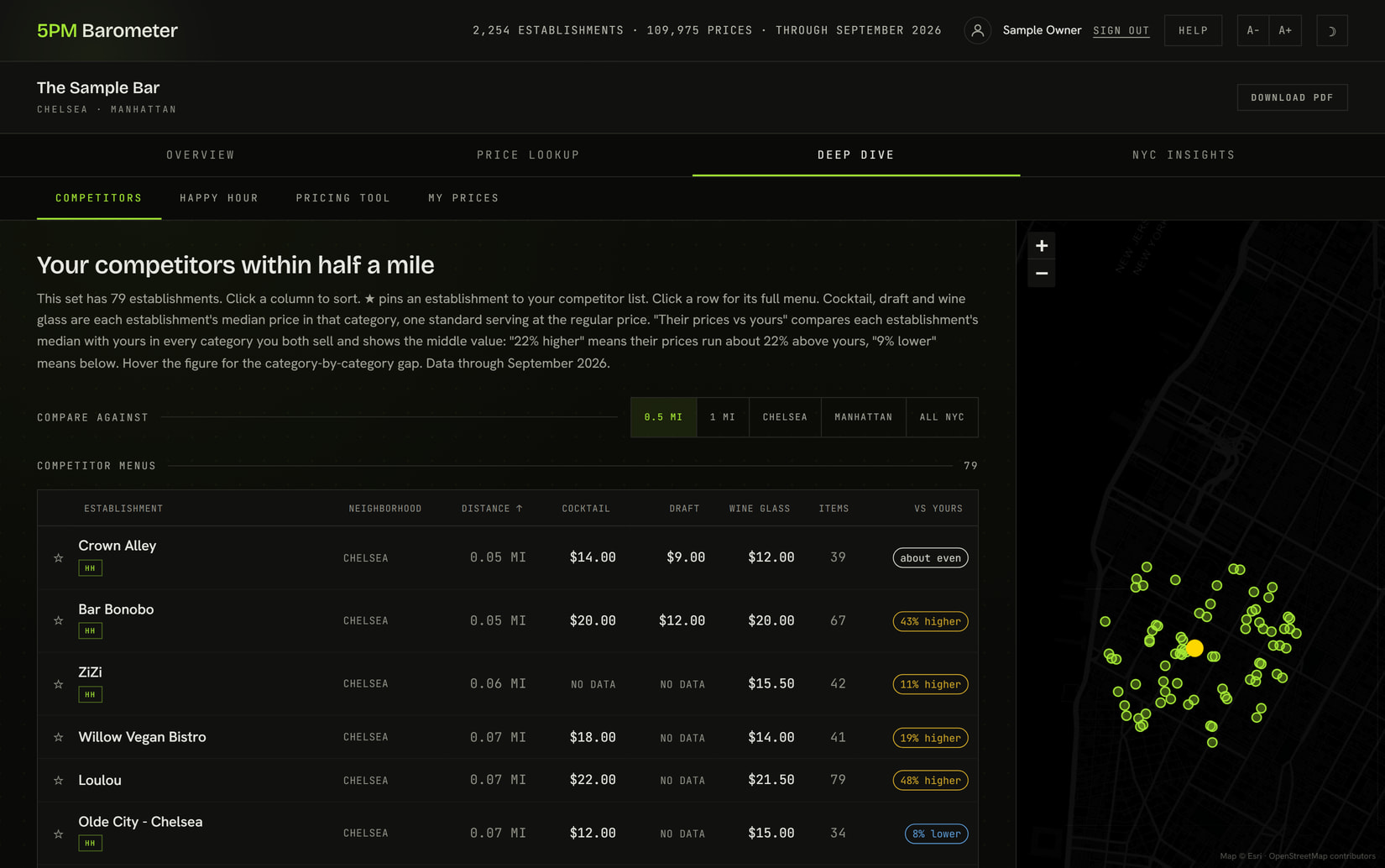Click HH badge under Olde City - Chelsea
1385x868 pixels.
[x=90, y=843]
